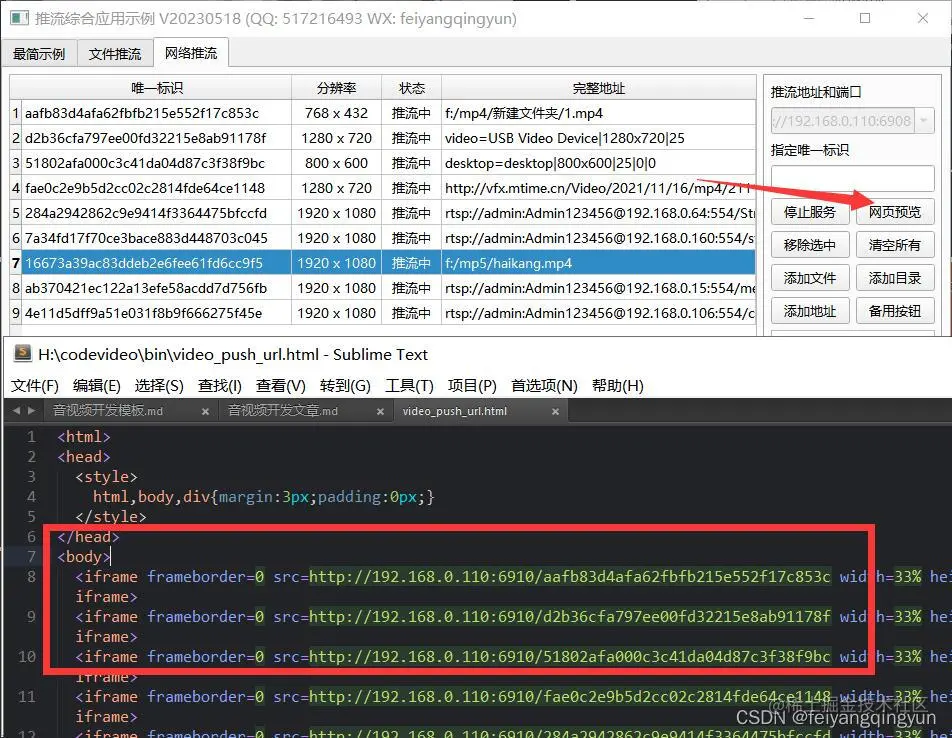Click the 添加地址 button
The width and height of the screenshot is (952, 738).
tap(810, 311)
